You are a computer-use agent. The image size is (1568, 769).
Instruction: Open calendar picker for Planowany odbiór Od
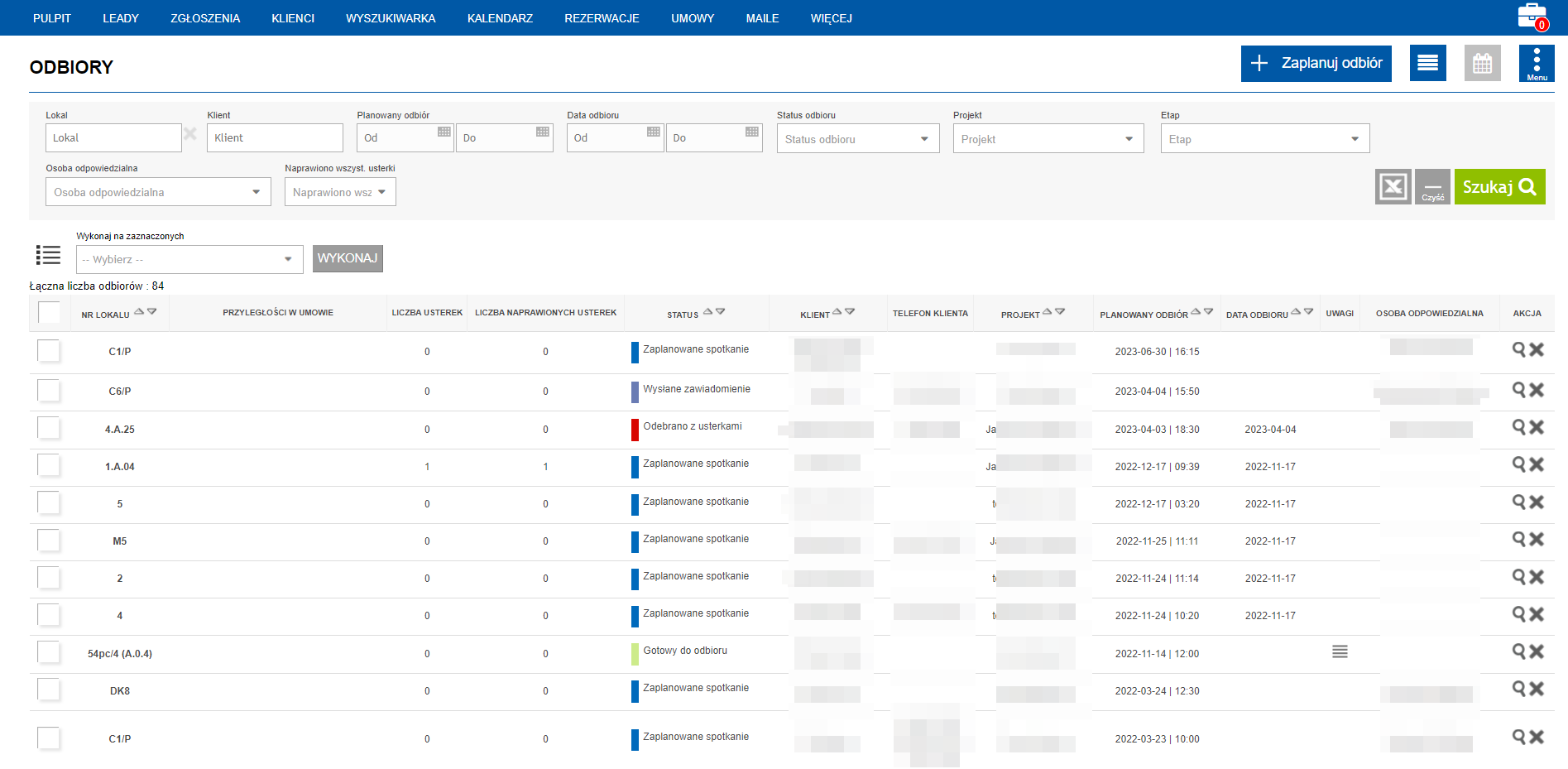tap(444, 132)
